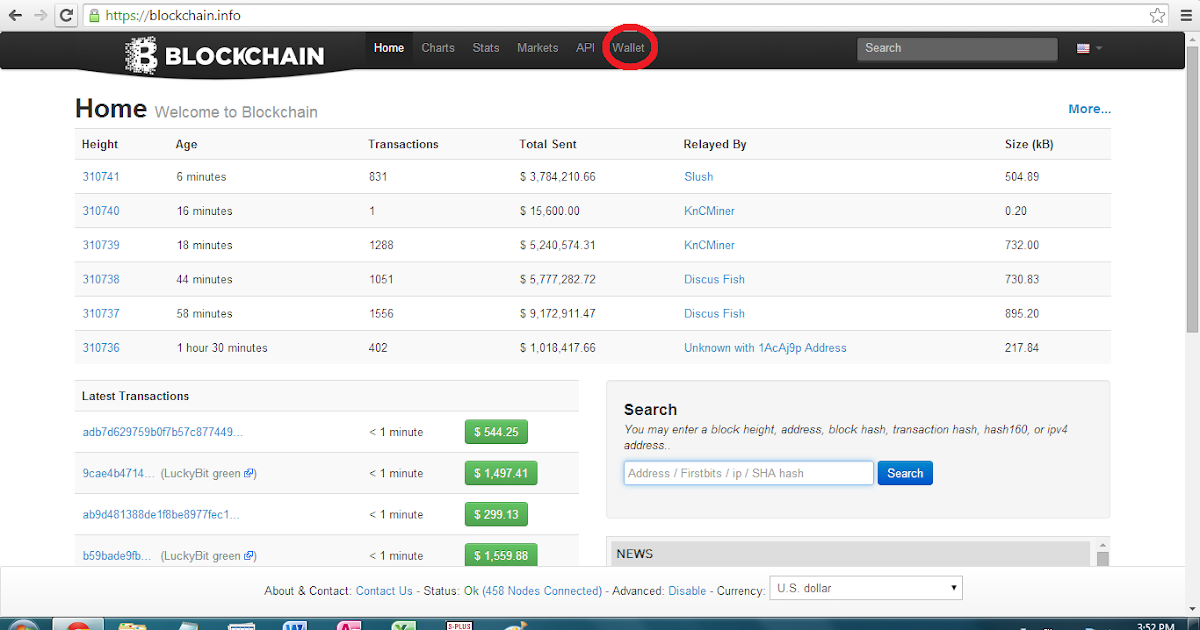This screenshot has width=1200, height=630.
Task: Click the '1 hour 30 minutes' age cell
Action: point(222,348)
